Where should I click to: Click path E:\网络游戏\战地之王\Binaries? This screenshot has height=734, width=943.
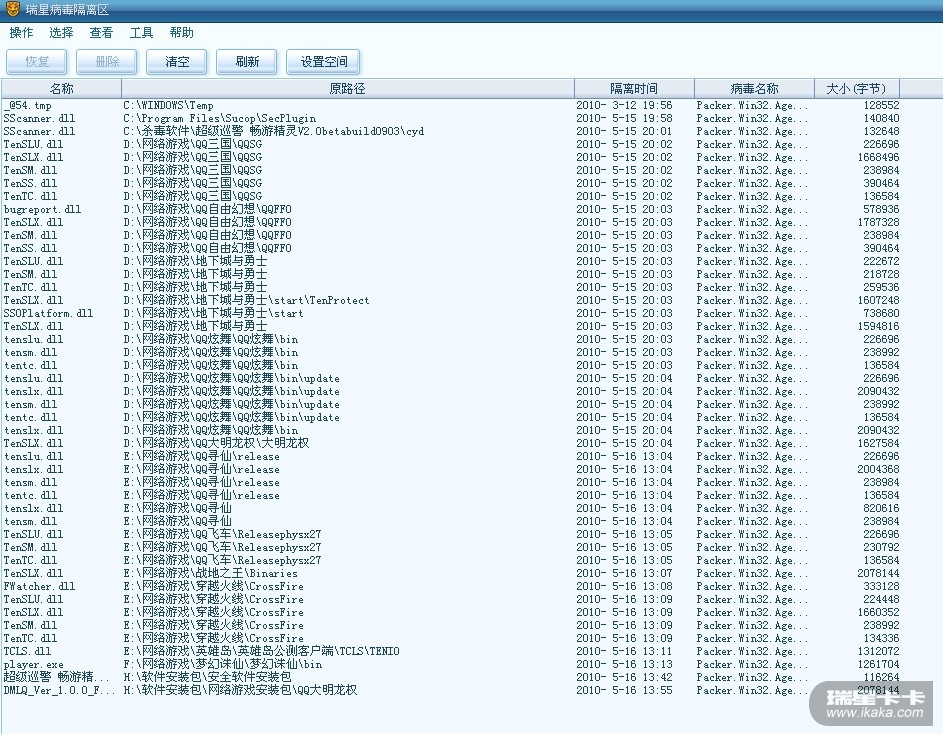pyautogui.click(x=210, y=573)
